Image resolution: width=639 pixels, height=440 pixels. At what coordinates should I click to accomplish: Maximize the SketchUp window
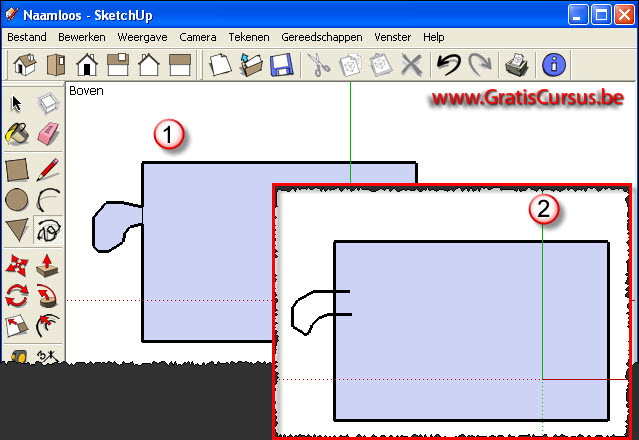point(601,15)
